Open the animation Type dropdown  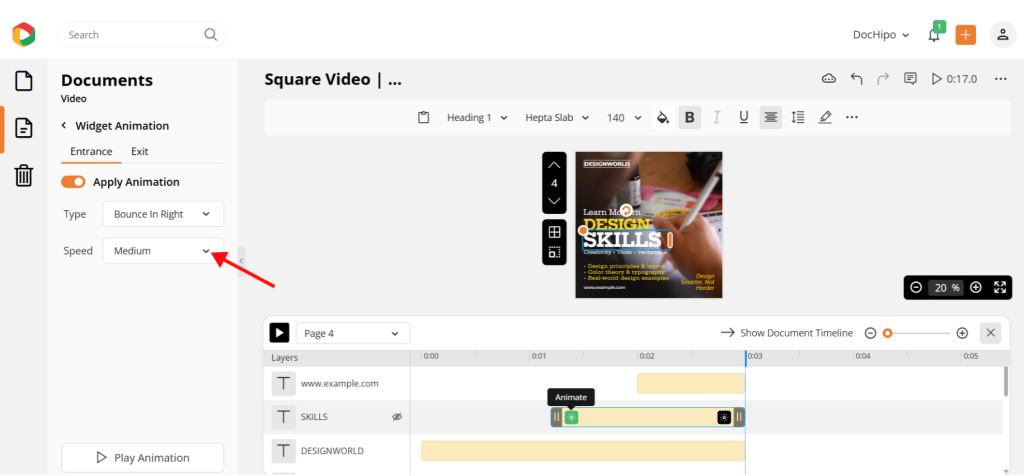tap(163, 214)
